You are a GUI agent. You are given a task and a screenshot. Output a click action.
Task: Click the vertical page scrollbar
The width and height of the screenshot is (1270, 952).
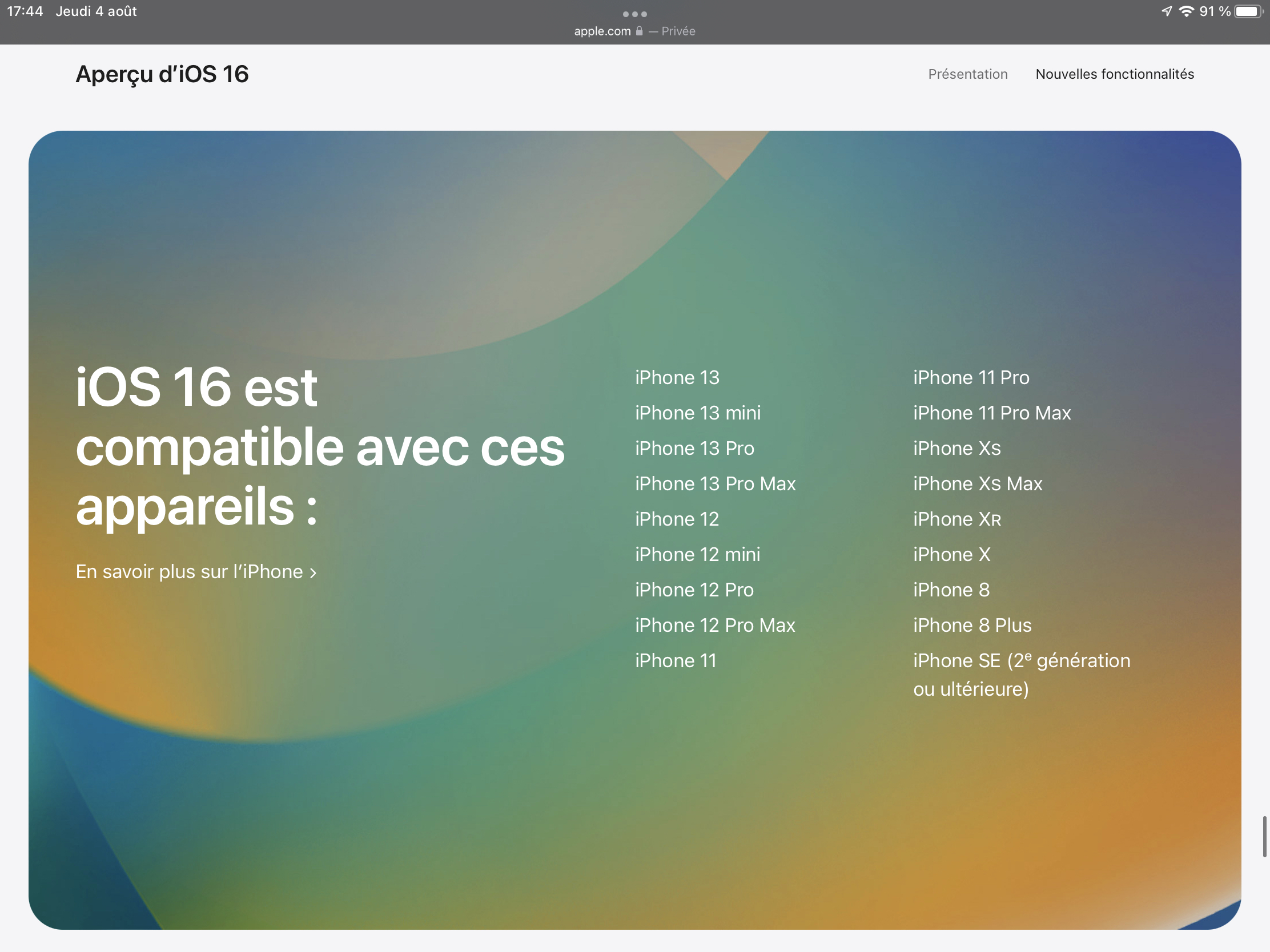coord(1264,836)
